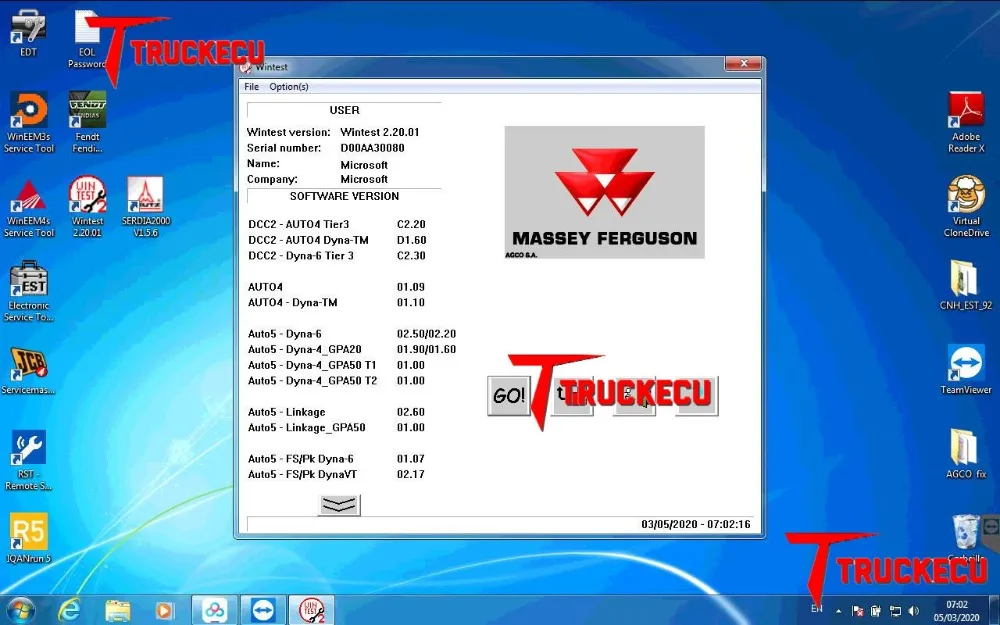
Task: Select the Wintest taskbar button
Action: coord(311,610)
